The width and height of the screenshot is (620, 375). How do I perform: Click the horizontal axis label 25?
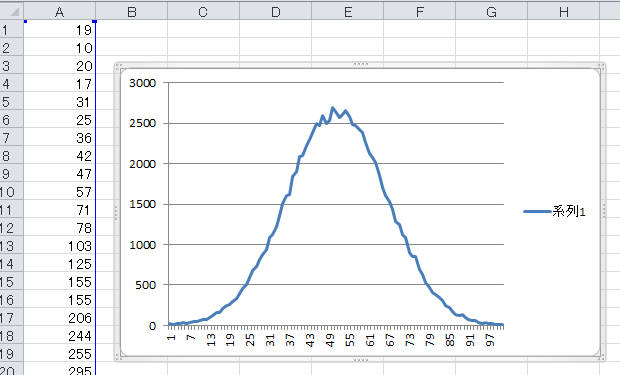click(250, 340)
